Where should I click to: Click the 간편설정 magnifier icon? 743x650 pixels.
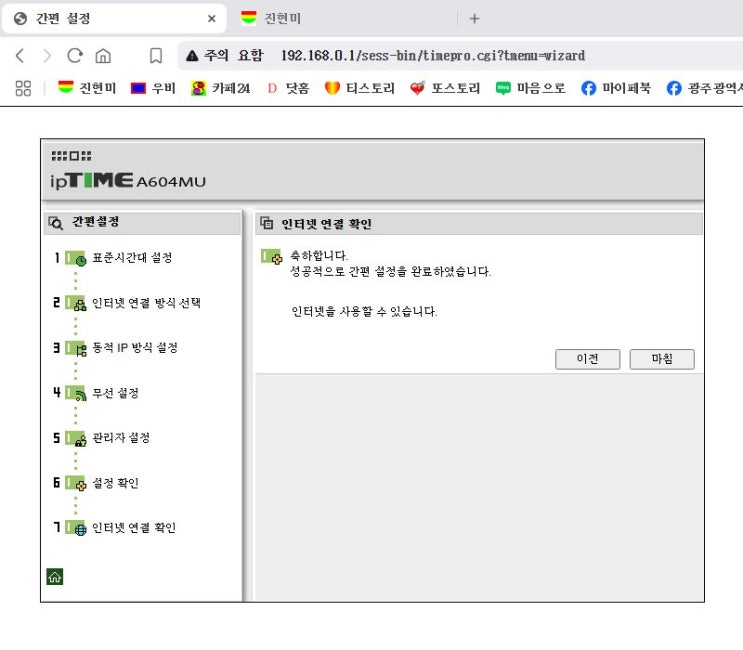tap(55, 223)
